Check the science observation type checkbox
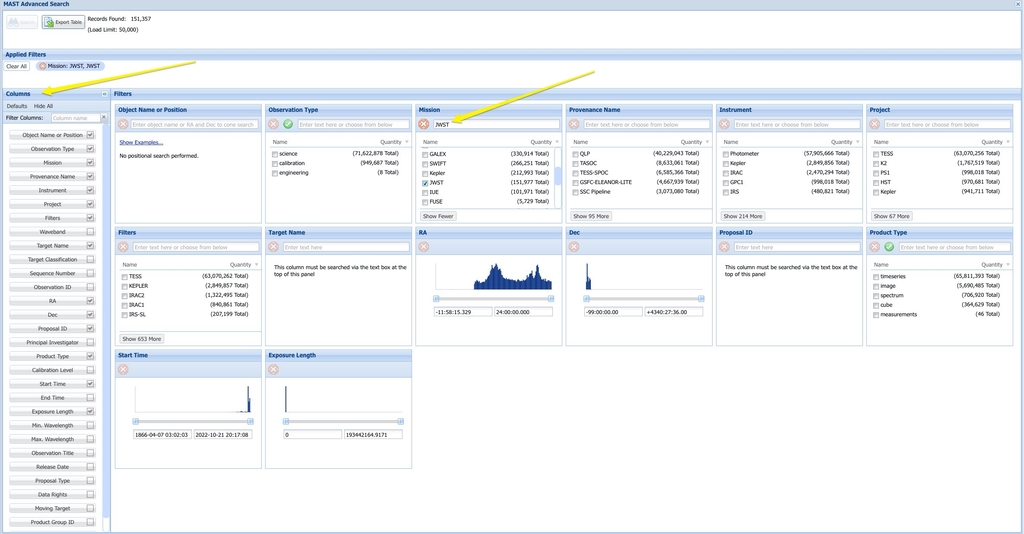Image resolution: width=1024 pixels, height=534 pixels. [275, 154]
